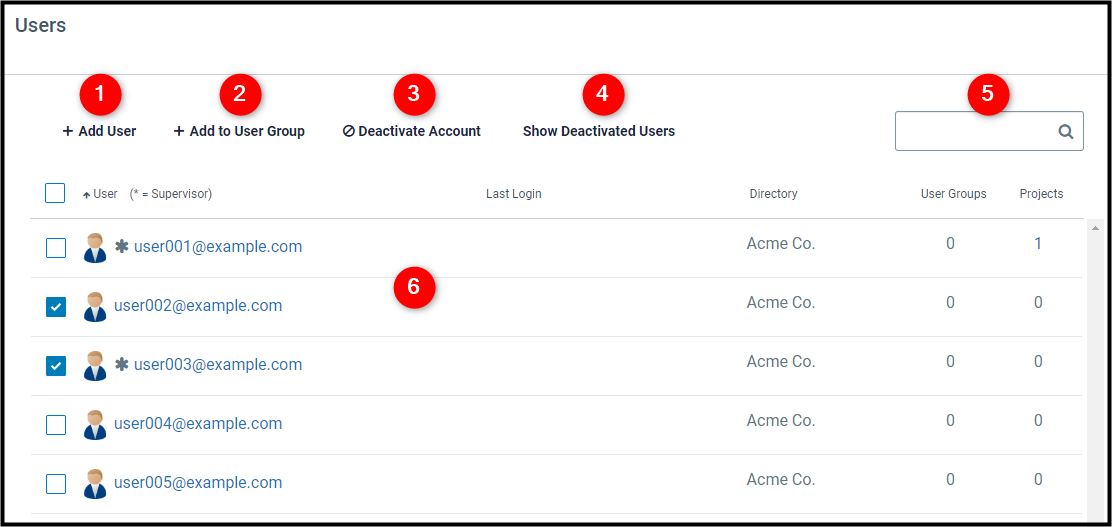
Task: Click the scrollbar up arrow
Action: tap(1094, 228)
